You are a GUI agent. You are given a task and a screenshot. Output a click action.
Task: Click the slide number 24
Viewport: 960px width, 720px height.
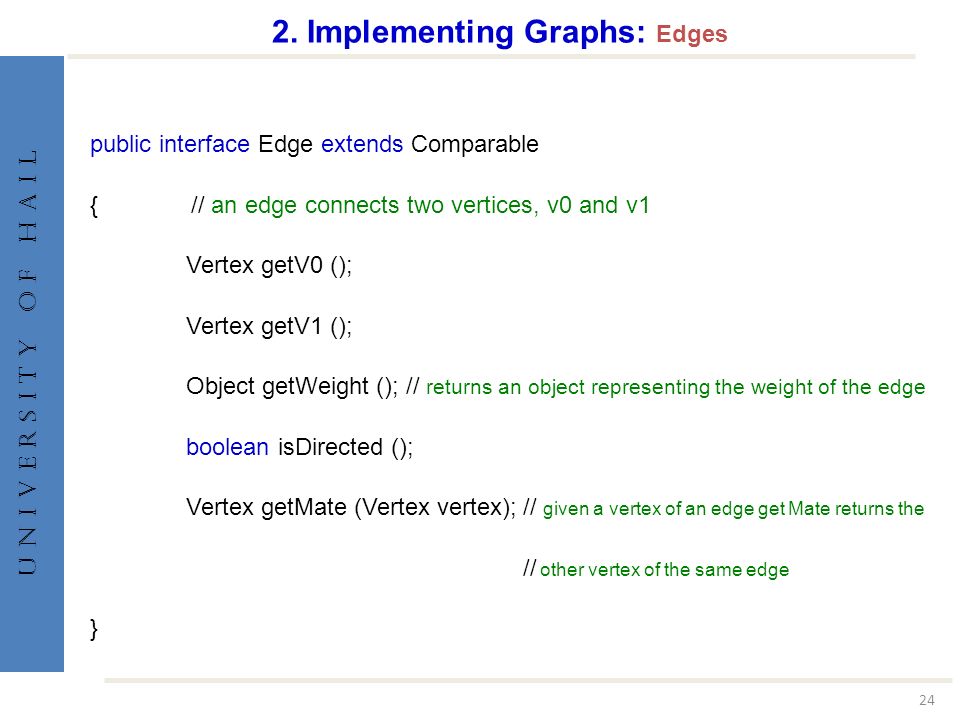926,700
